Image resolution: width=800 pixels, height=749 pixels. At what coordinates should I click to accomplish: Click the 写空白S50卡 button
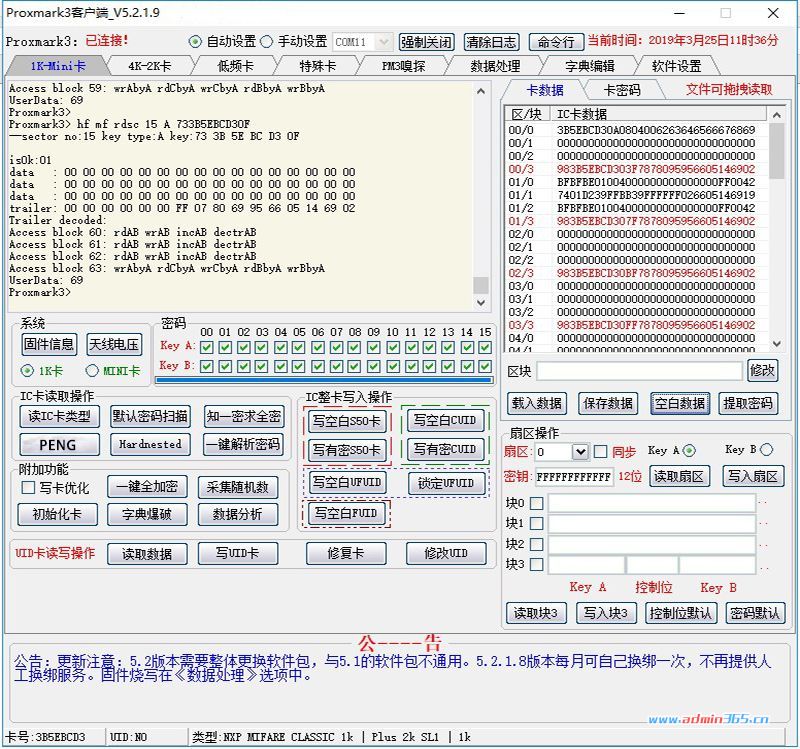point(346,421)
